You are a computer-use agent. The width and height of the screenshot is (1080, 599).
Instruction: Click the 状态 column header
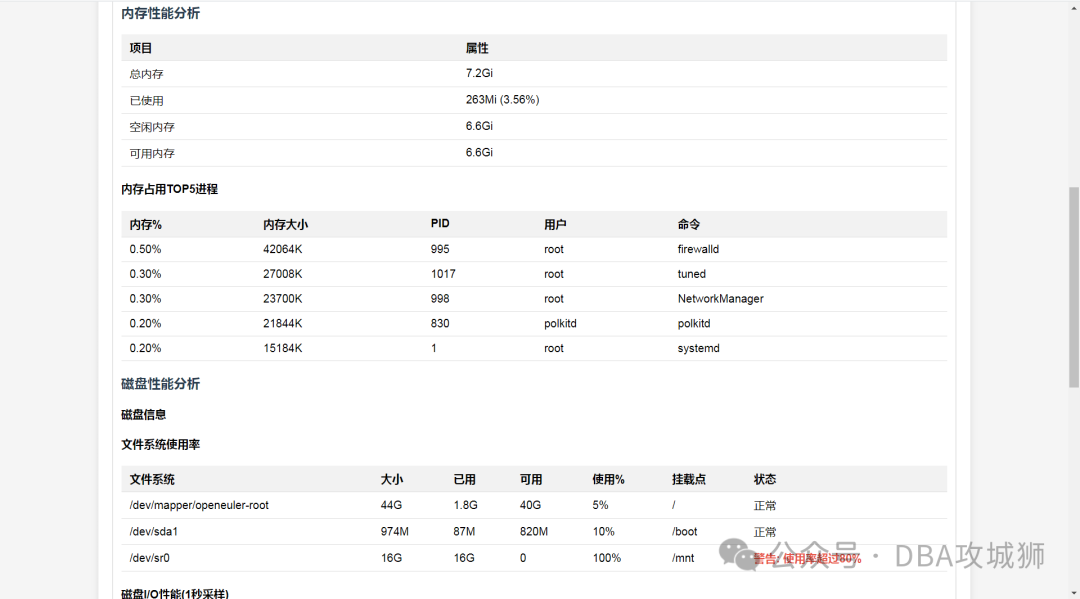(765, 479)
